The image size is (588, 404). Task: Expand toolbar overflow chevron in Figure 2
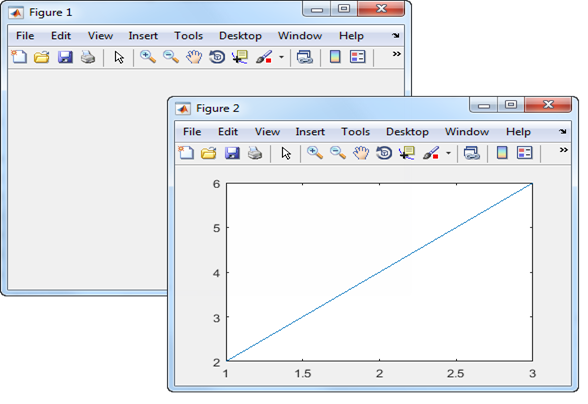(x=563, y=150)
